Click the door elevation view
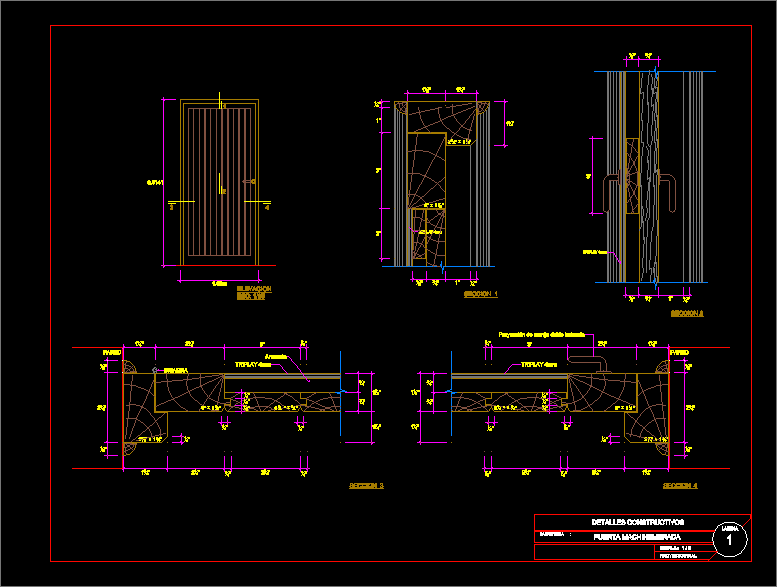Image resolution: width=777 pixels, height=587 pixels. coord(220,182)
